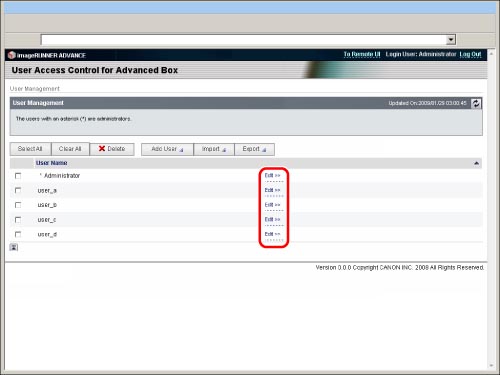Image resolution: width=500 pixels, height=375 pixels.
Task: Check the Administrator checkbox
Action: click(18, 176)
